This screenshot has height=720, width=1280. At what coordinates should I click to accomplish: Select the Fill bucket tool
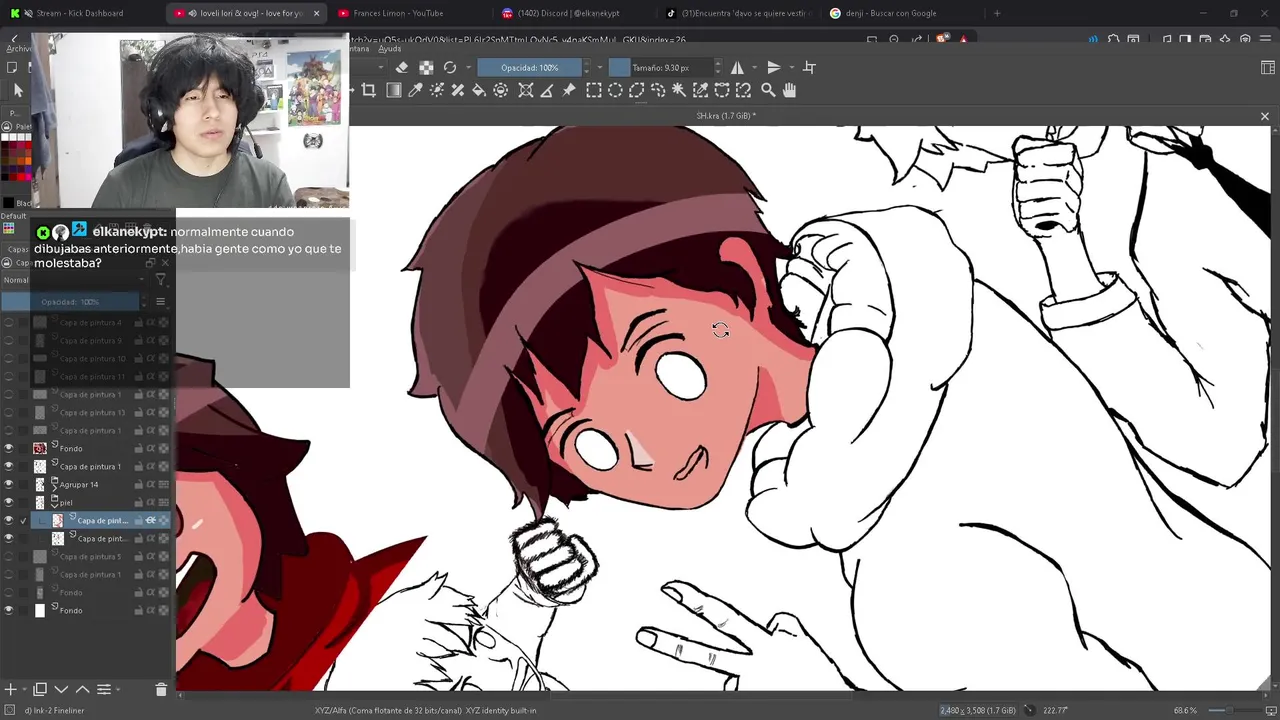[x=479, y=90]
